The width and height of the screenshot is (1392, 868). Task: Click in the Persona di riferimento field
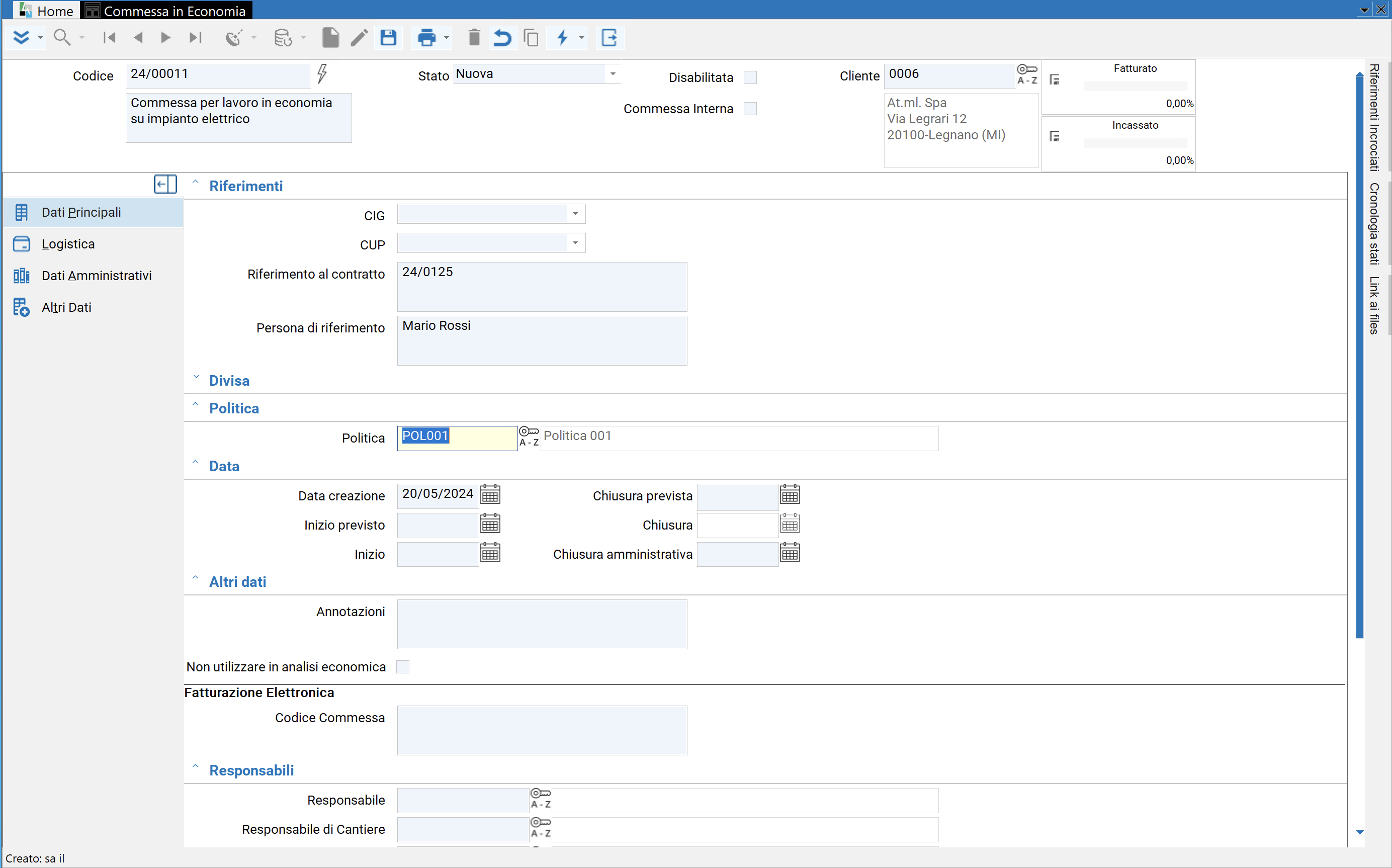[x=542, y=340]
